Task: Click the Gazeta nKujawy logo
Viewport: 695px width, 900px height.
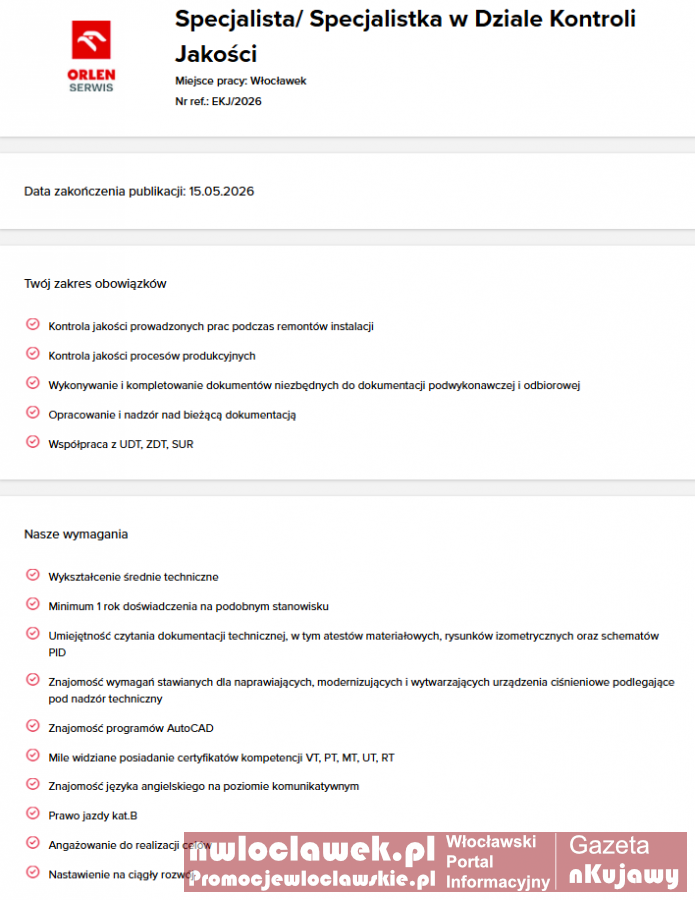Action: click(x=623, y=861)
